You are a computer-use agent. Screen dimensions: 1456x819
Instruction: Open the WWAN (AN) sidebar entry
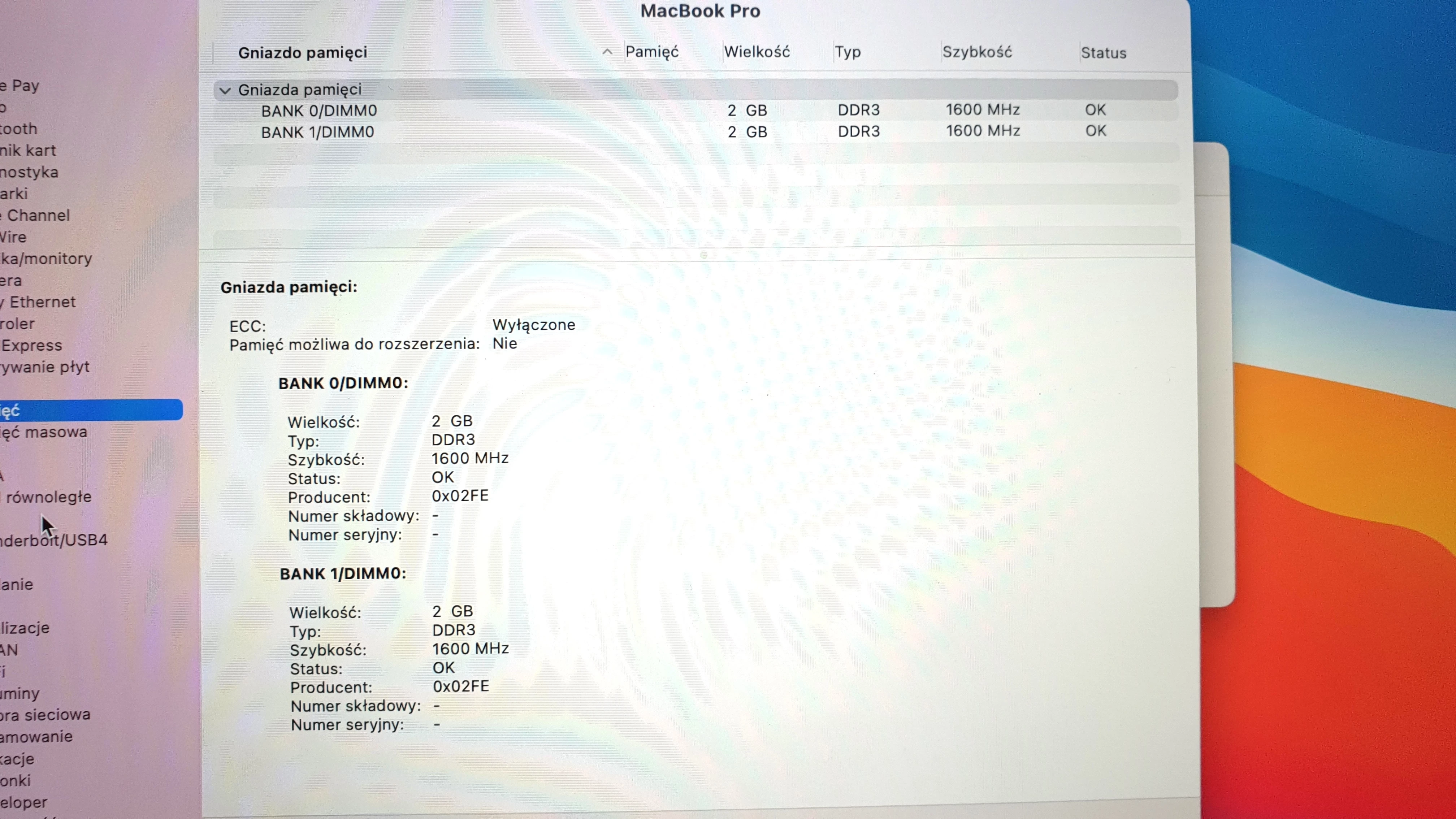tap(10, 650)
